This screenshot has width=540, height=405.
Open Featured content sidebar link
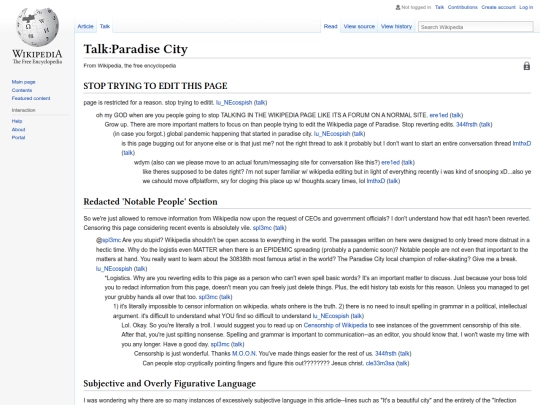(31, 98)
